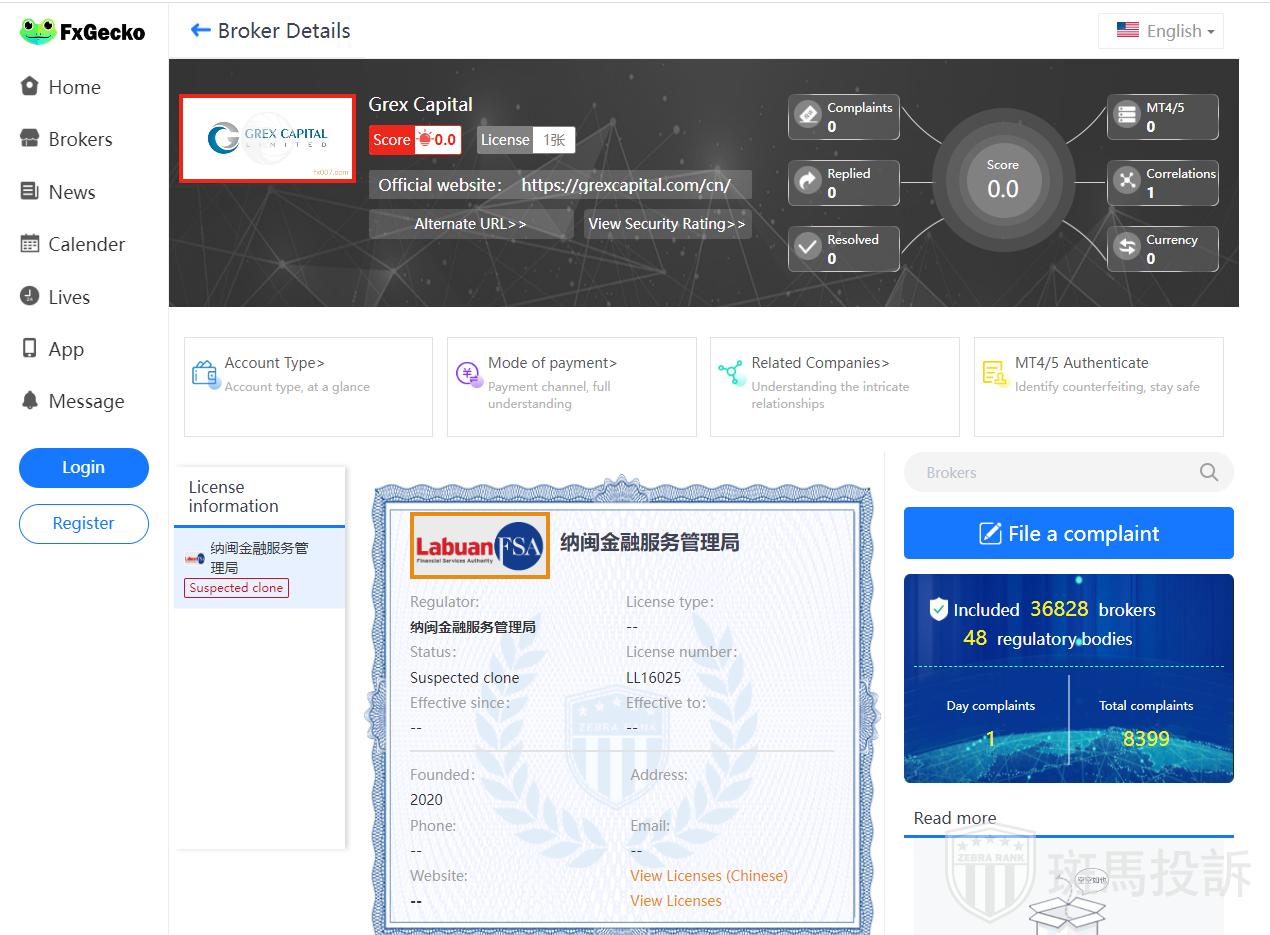Click the Correlations network icon

point(1127,181)
